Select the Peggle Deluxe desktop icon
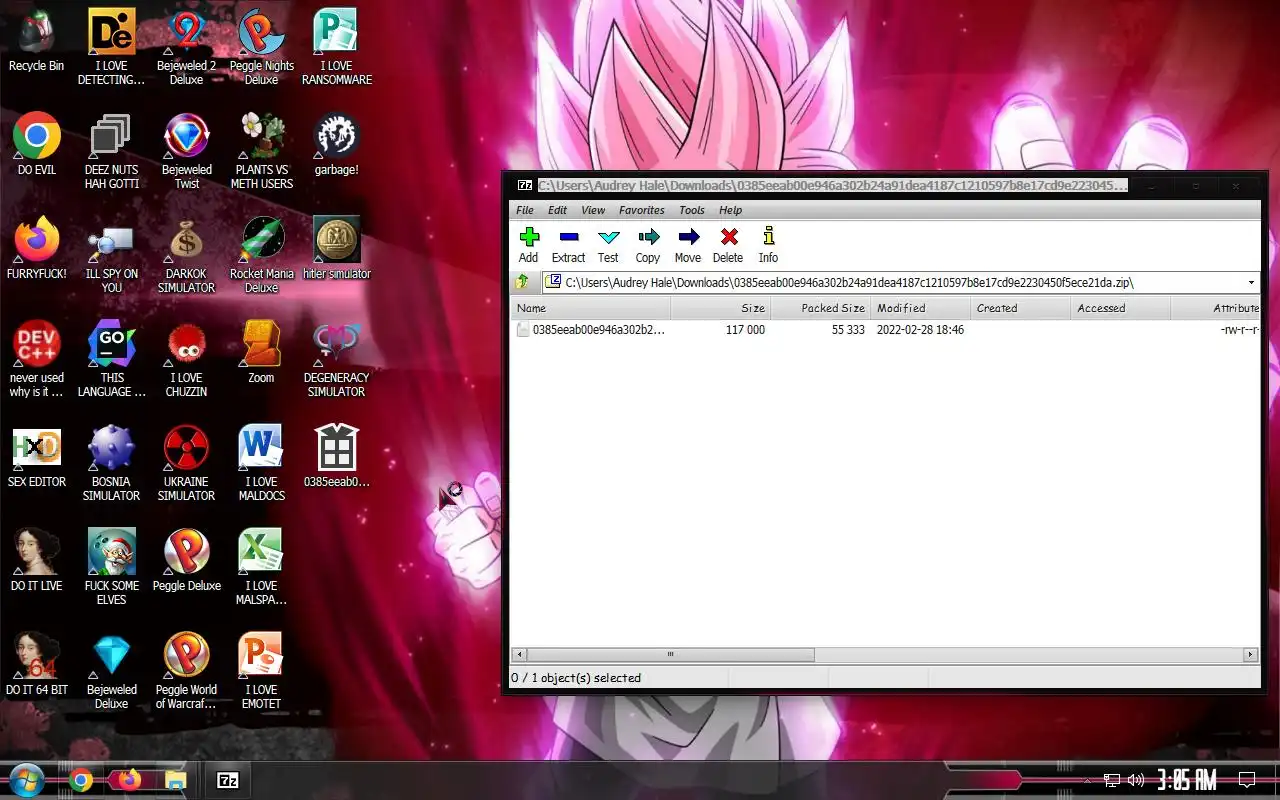1280x800 pixels. [186, 561]
